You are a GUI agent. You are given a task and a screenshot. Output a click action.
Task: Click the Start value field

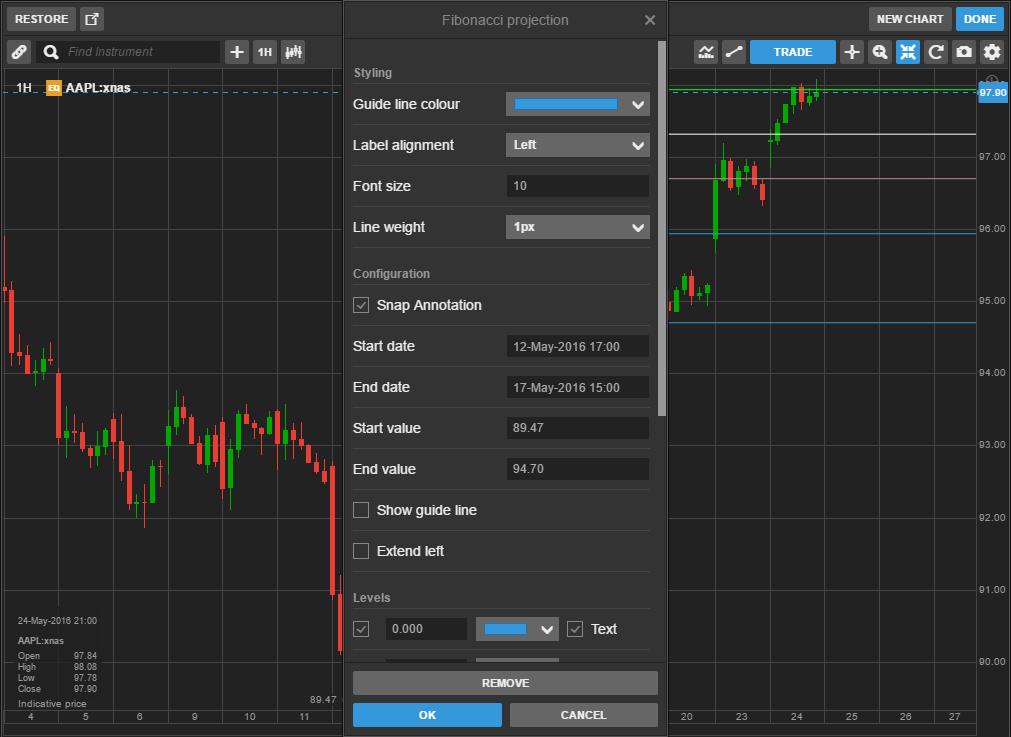578,427
